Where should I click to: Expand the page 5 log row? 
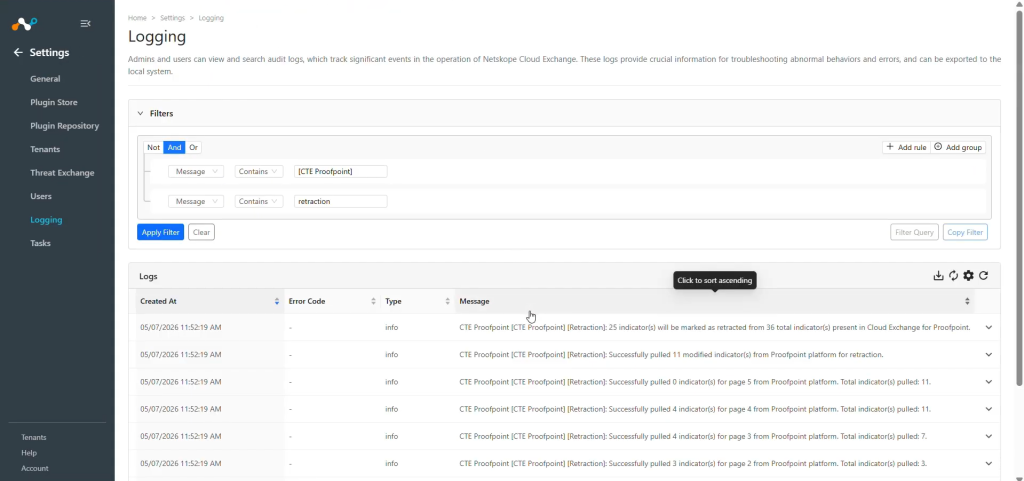(x=989, y=382)
